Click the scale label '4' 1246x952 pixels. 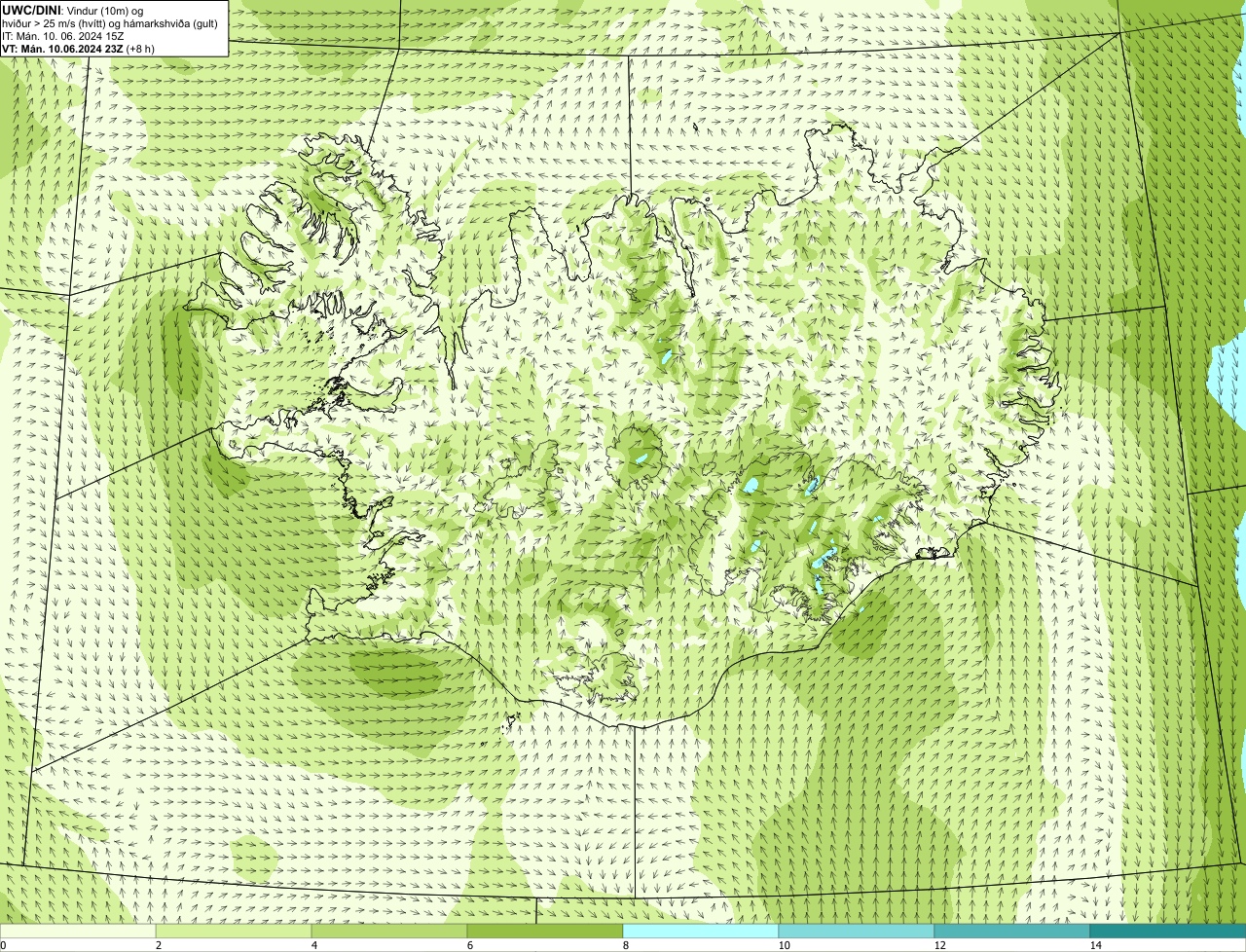click(313, 945)
